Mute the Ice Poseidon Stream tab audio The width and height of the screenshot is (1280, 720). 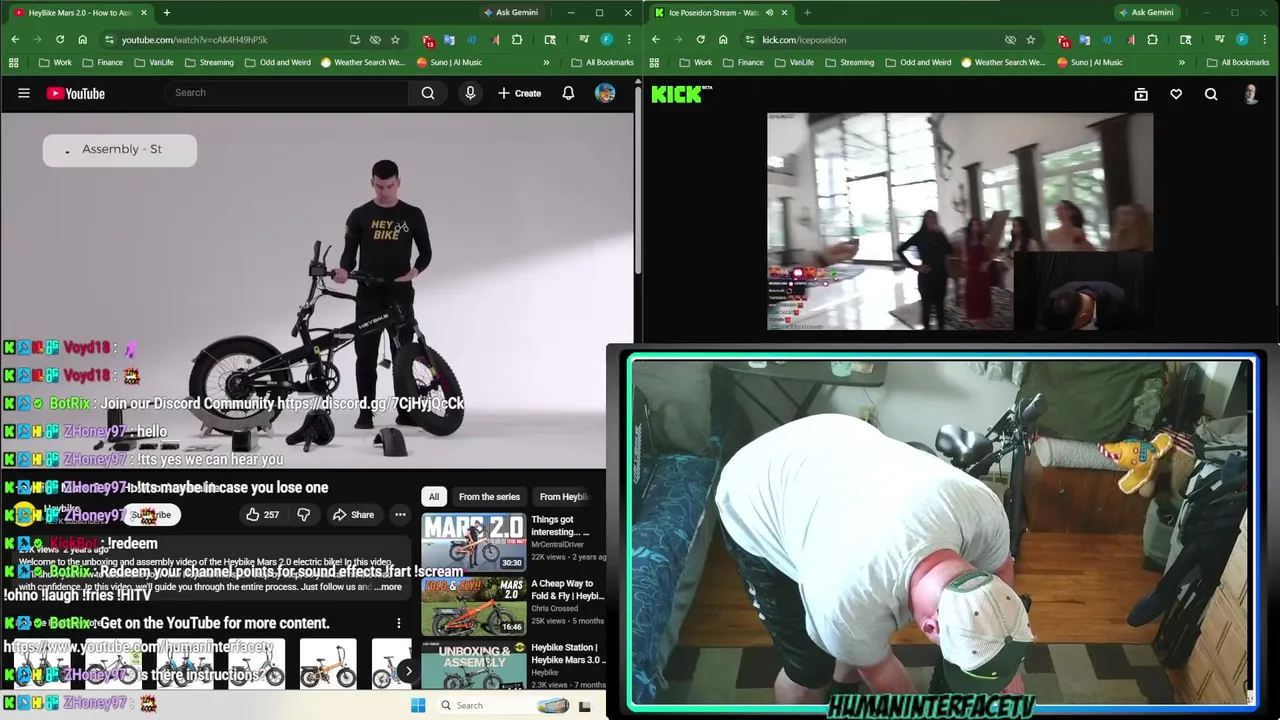(x=769, y=12)
